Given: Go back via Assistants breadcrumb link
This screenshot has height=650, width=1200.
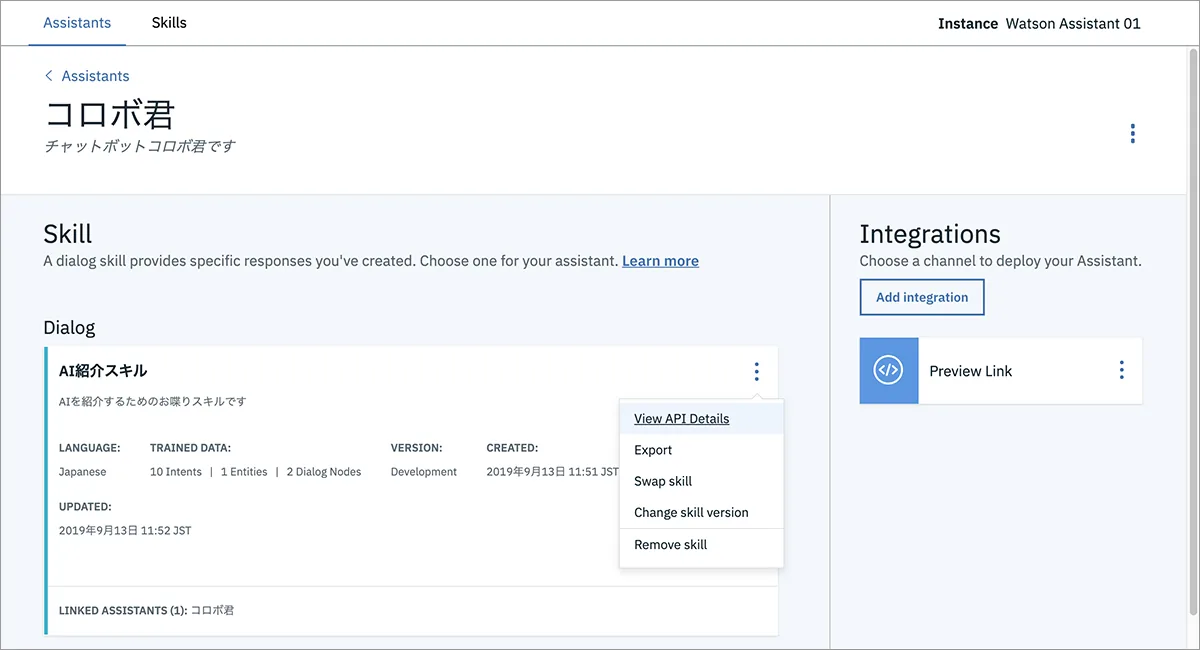Looking at the screenshot, I should (x=95, y=76).
